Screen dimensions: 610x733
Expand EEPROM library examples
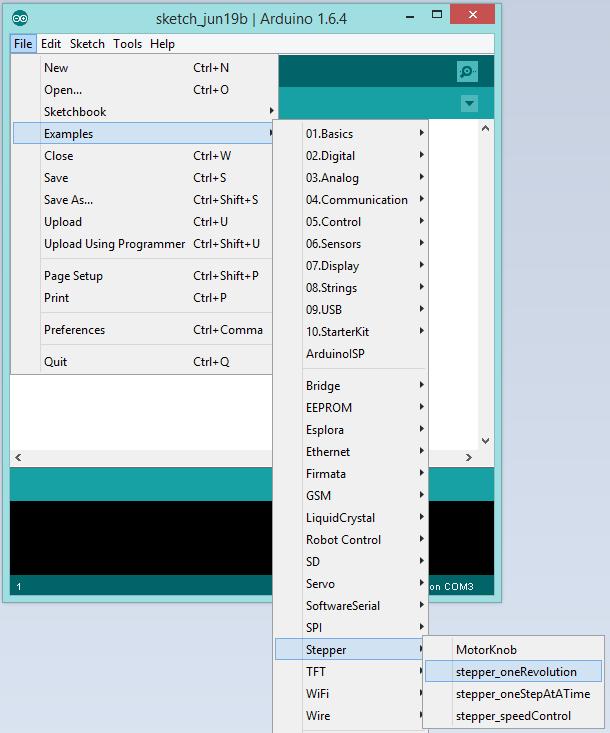click(x=351, y=408)
